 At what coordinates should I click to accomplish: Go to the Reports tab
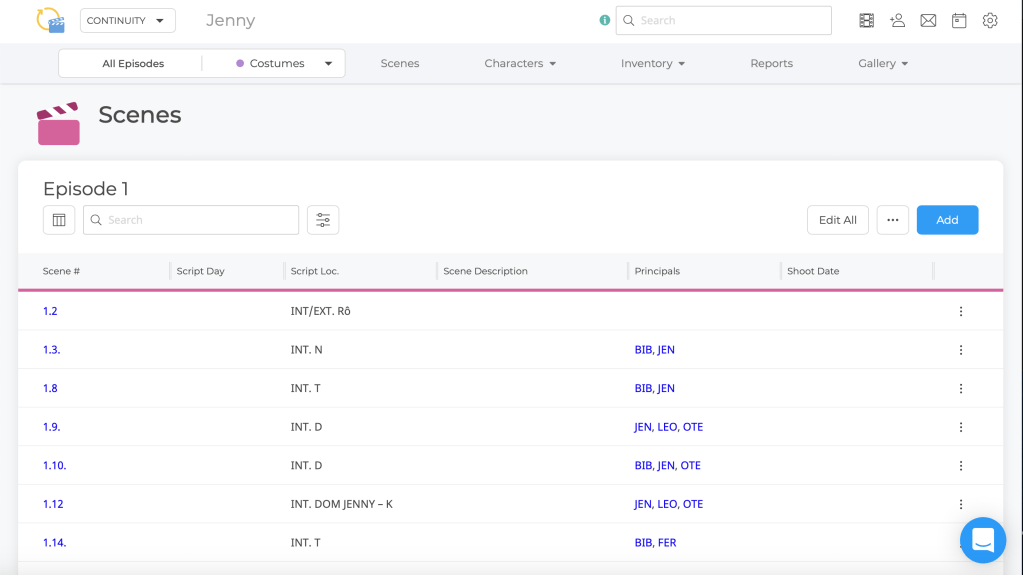pyautogui.click(x=771, y=63)
